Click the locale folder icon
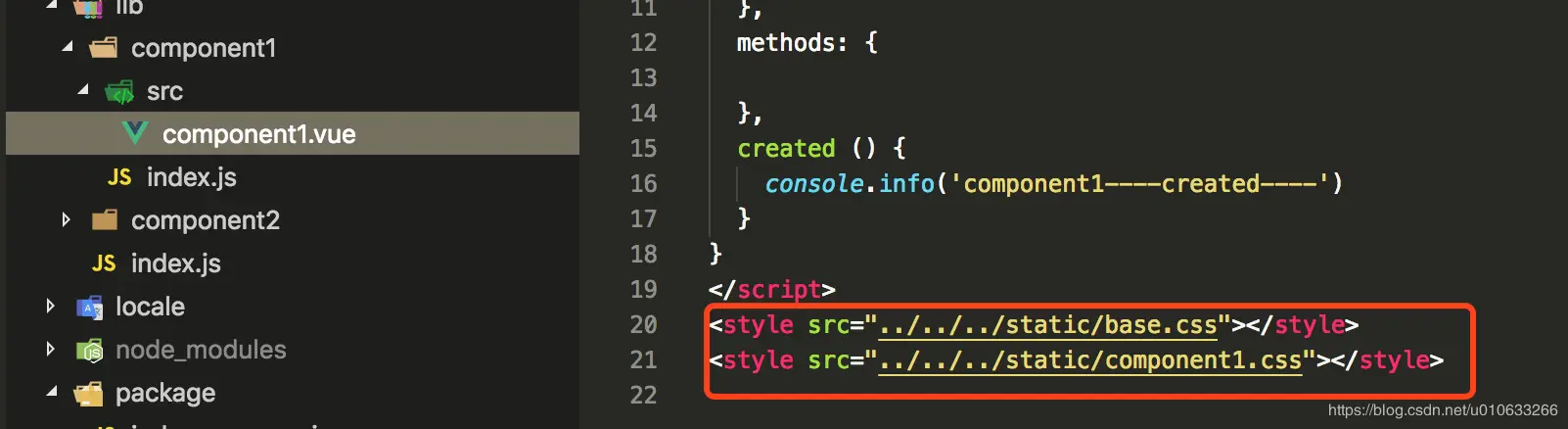The image size is (1568, 429). point(89,307)
